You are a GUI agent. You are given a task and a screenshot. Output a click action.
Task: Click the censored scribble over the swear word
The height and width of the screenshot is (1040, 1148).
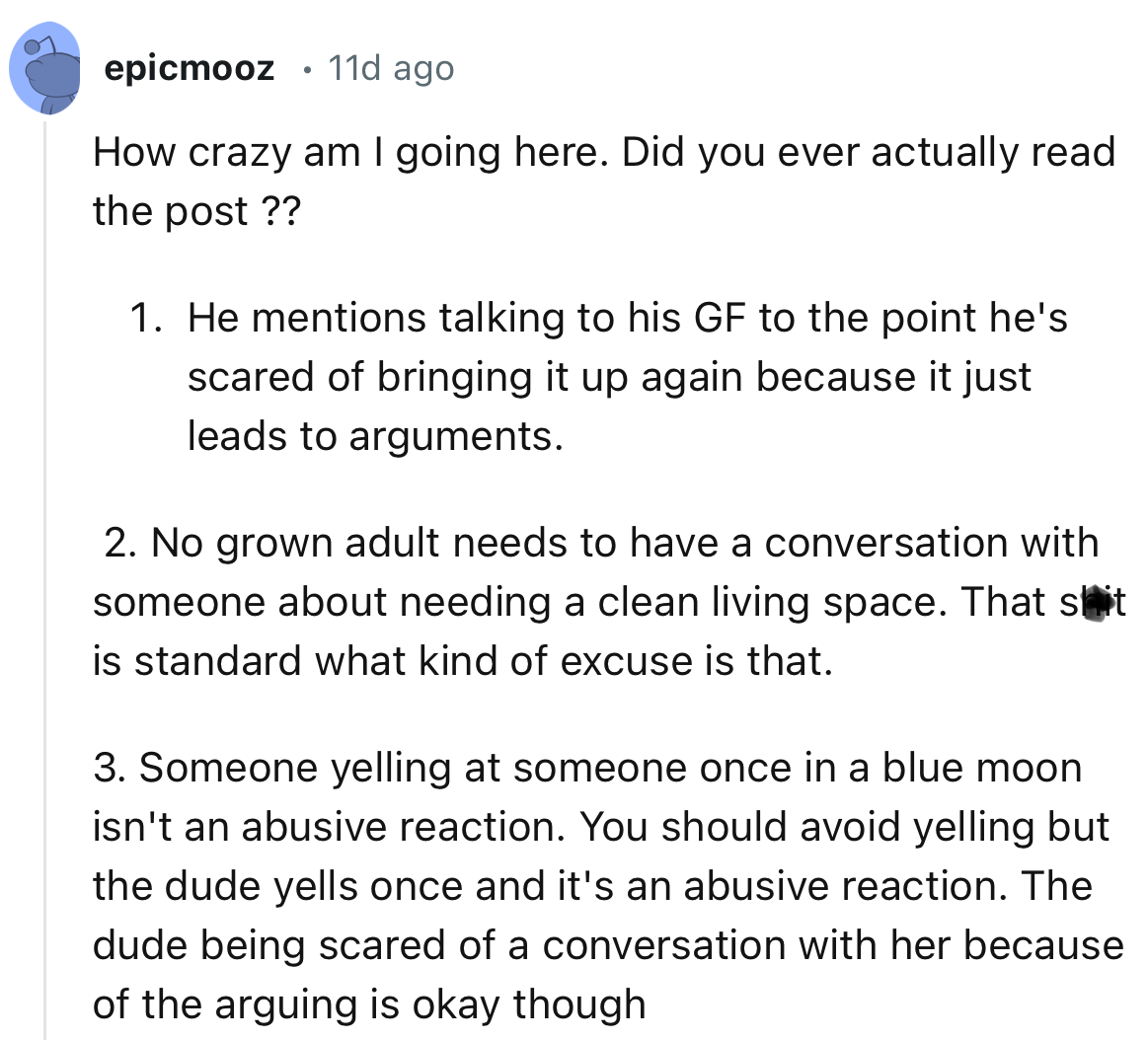(1097, 604)
